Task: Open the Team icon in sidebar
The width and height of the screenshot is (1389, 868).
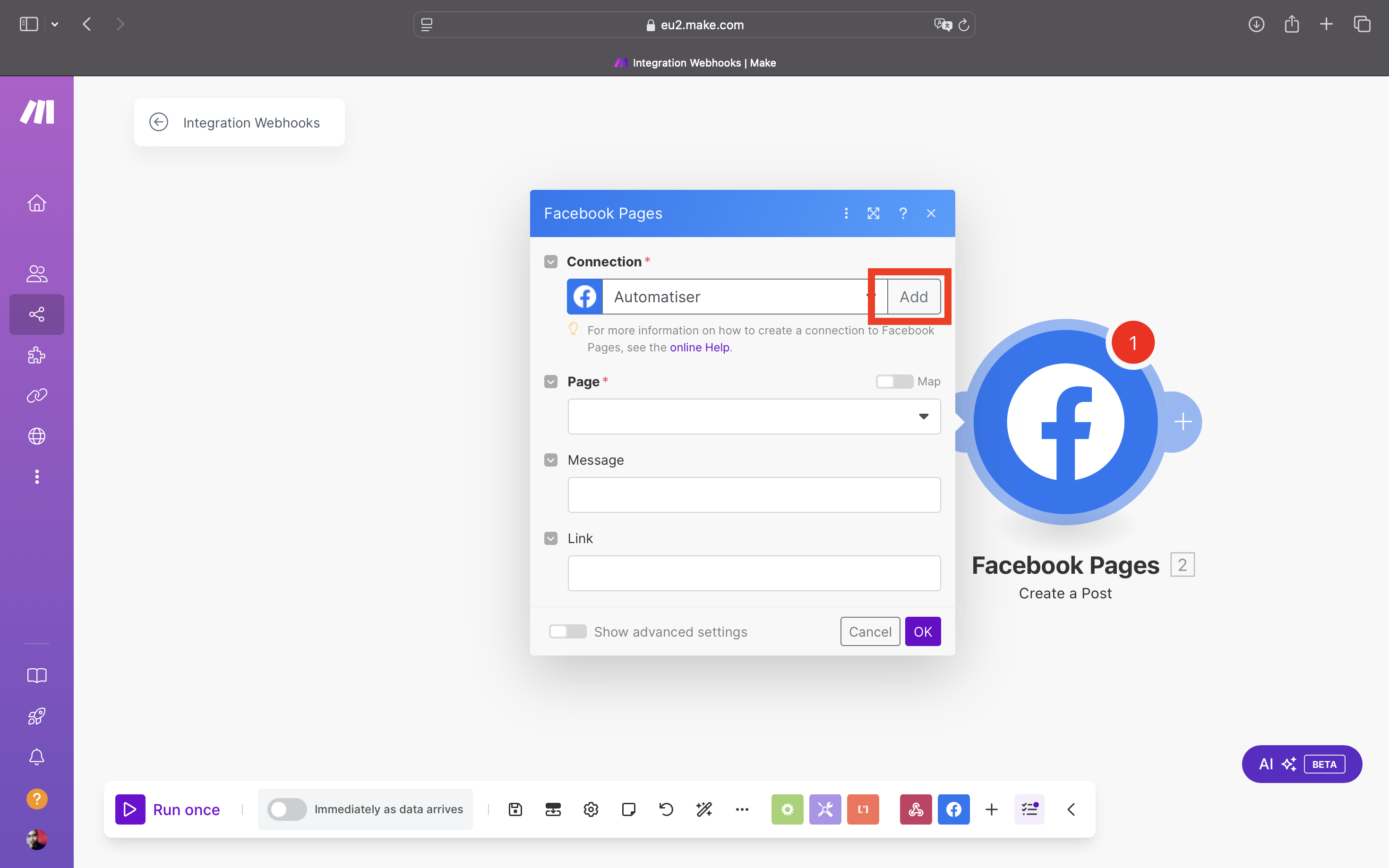Action: click(x=37, y=273)
